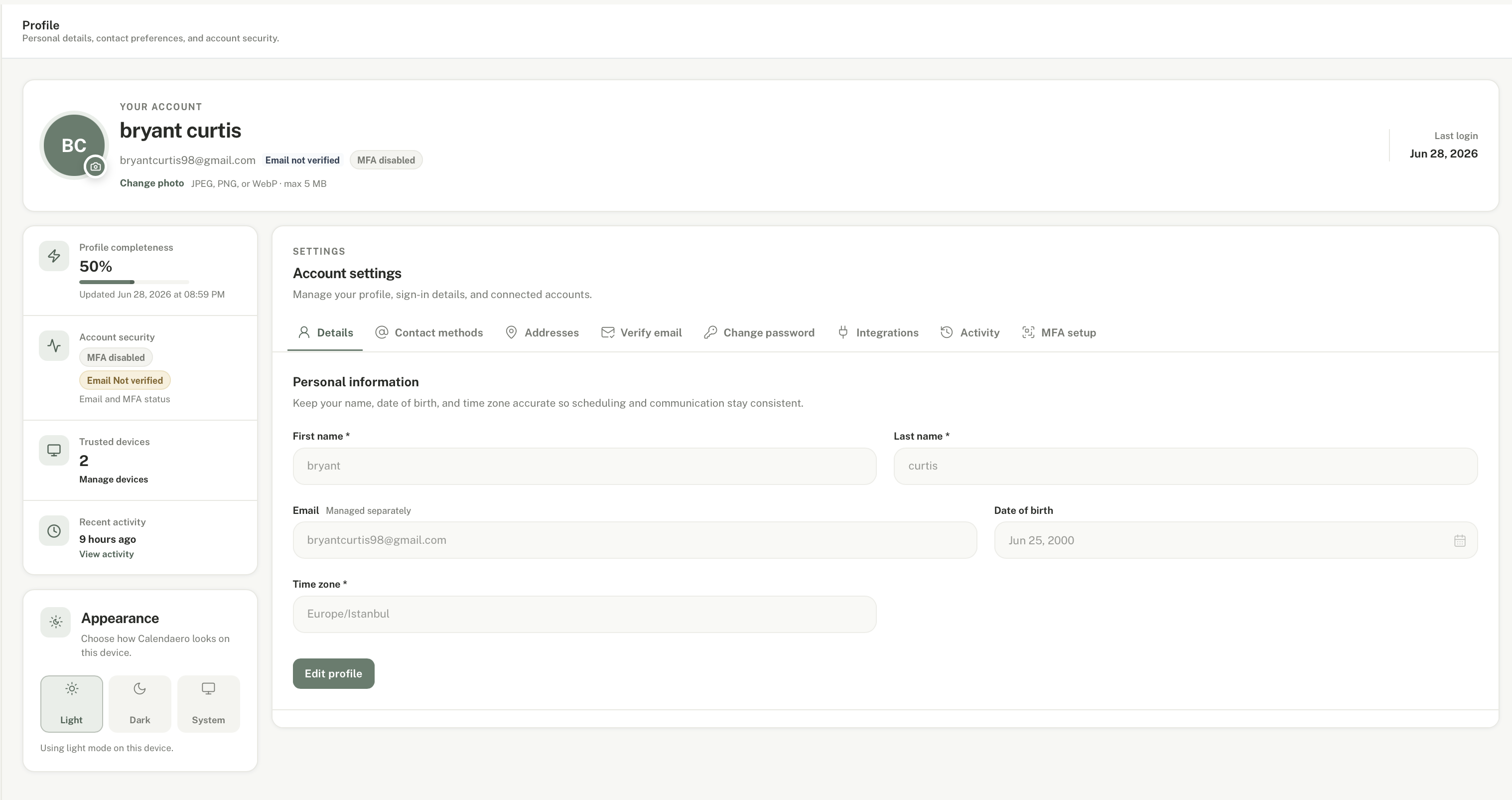The image size is (1512, 800).
Task: Click the First name field
Action: coord(584,467)
